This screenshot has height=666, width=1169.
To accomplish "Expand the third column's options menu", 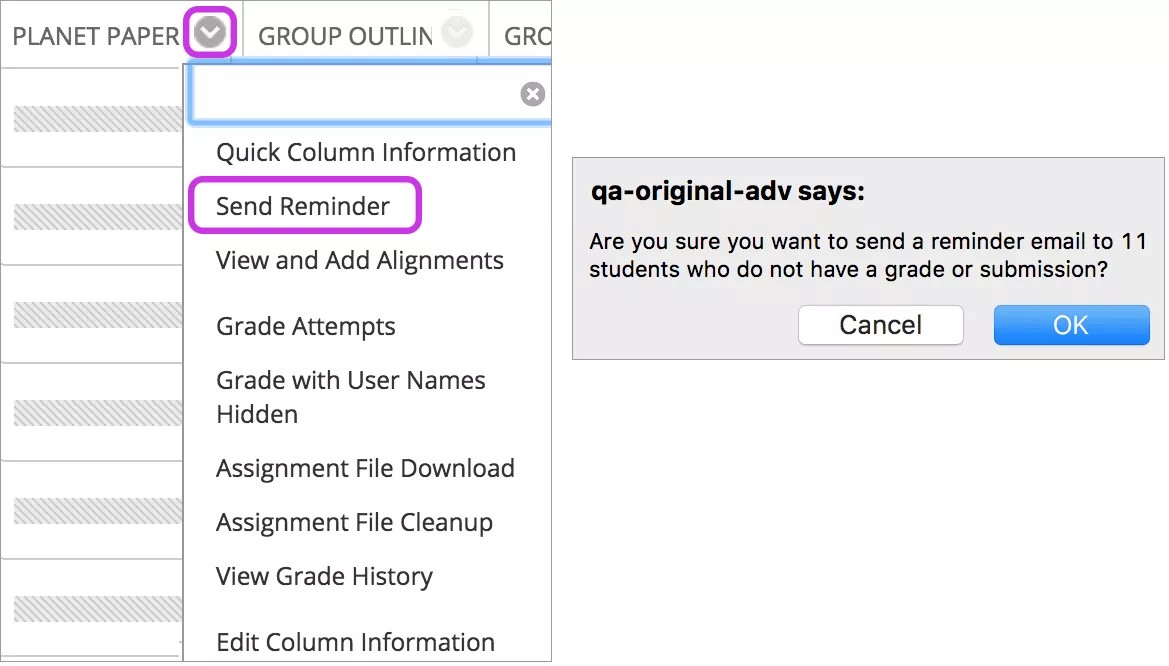I will 540,31.
